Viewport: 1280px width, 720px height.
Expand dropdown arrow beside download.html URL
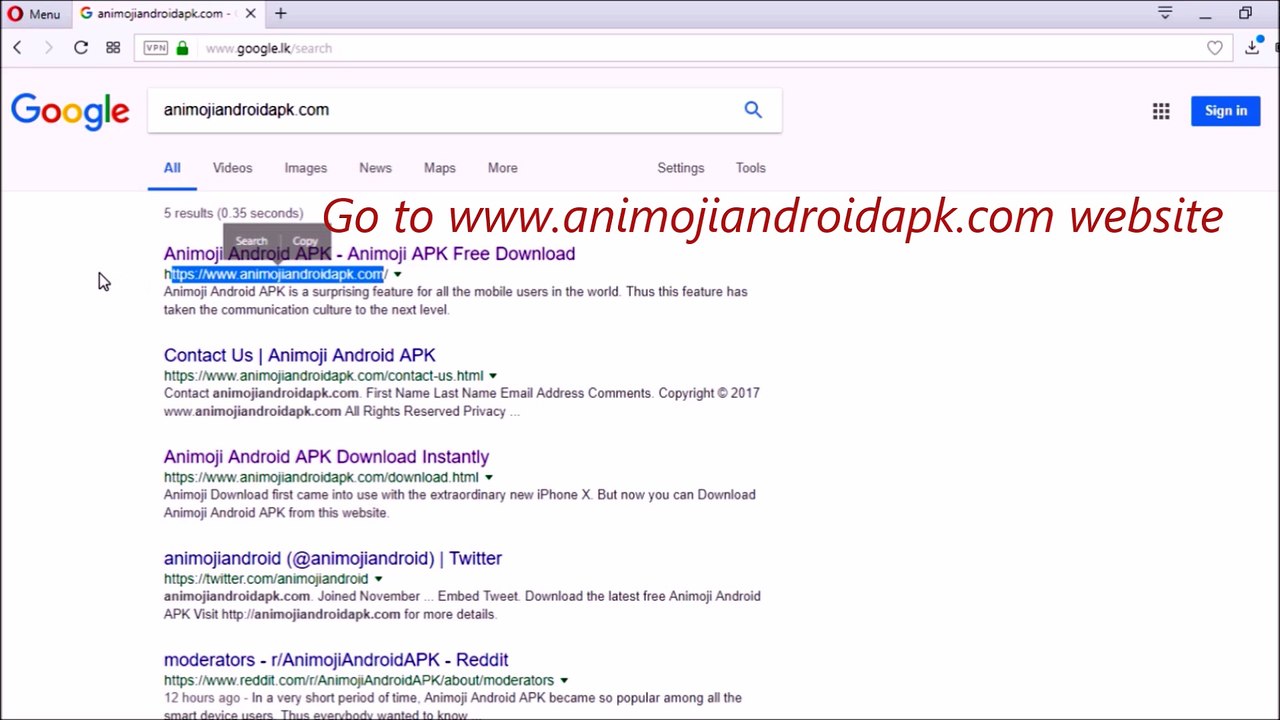coord(488,478)
